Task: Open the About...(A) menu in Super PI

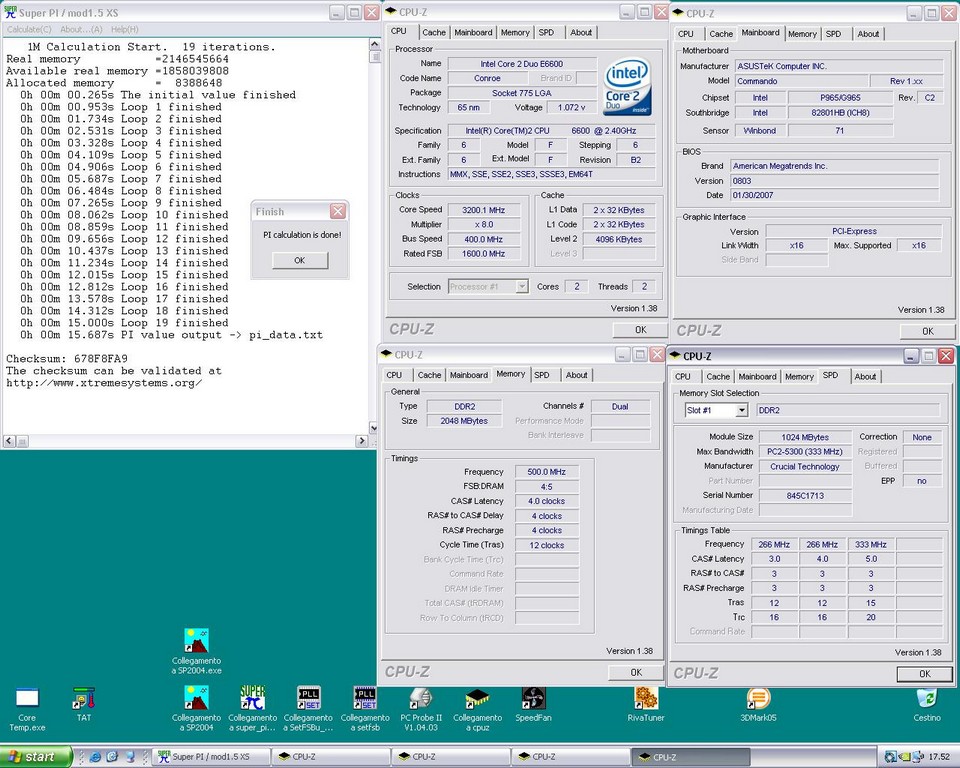Action: (x=81, y=29)
